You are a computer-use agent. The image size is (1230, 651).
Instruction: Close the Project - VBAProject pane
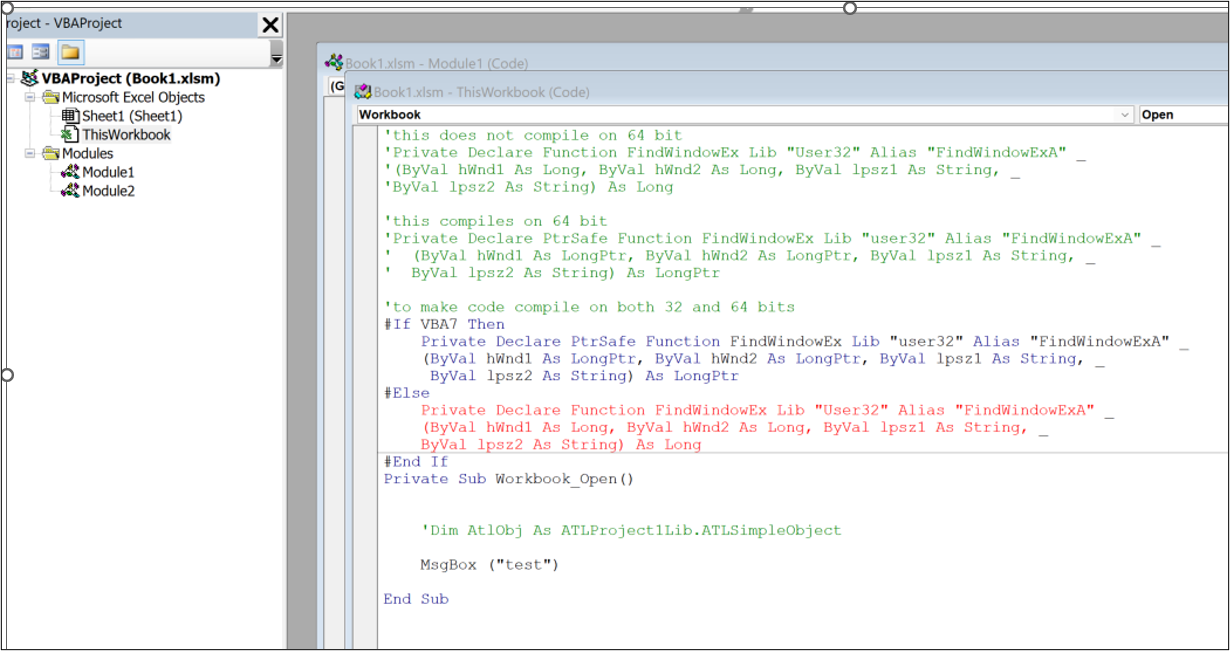[x=270, y=25]
